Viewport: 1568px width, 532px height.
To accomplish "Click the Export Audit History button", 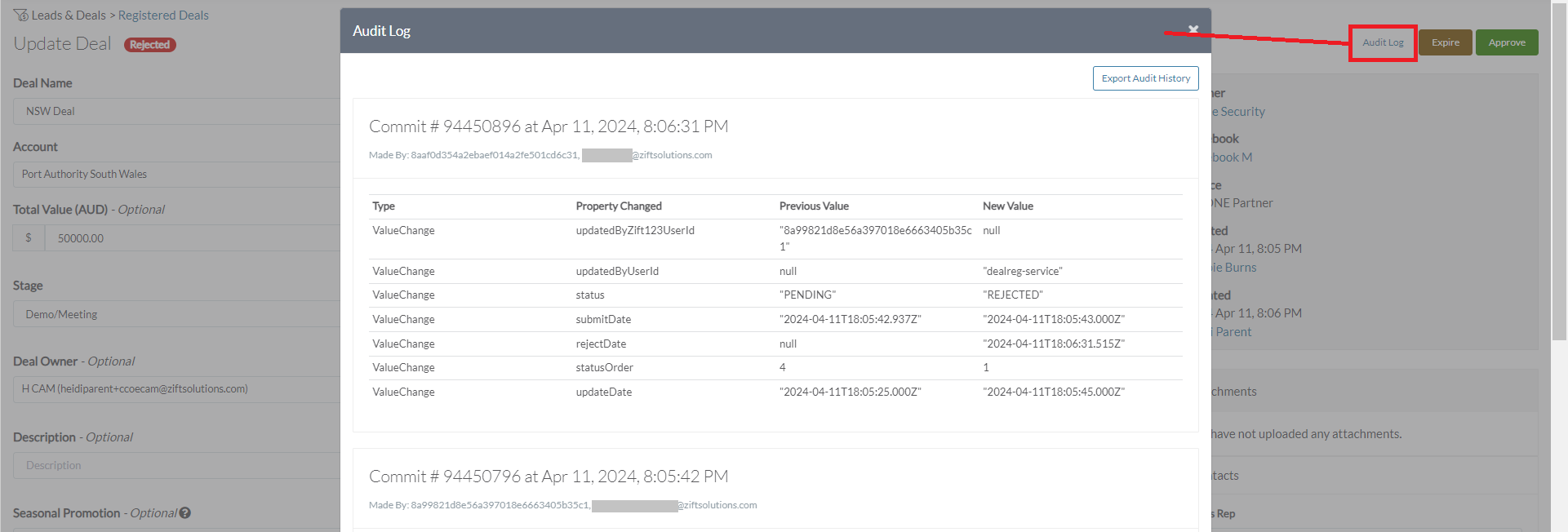I will (1145, 78).
